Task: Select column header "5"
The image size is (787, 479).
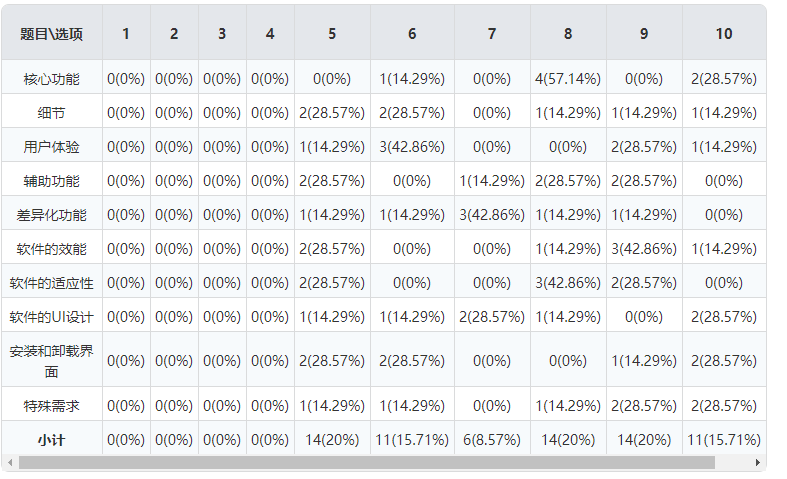Action: click(332, 34)
